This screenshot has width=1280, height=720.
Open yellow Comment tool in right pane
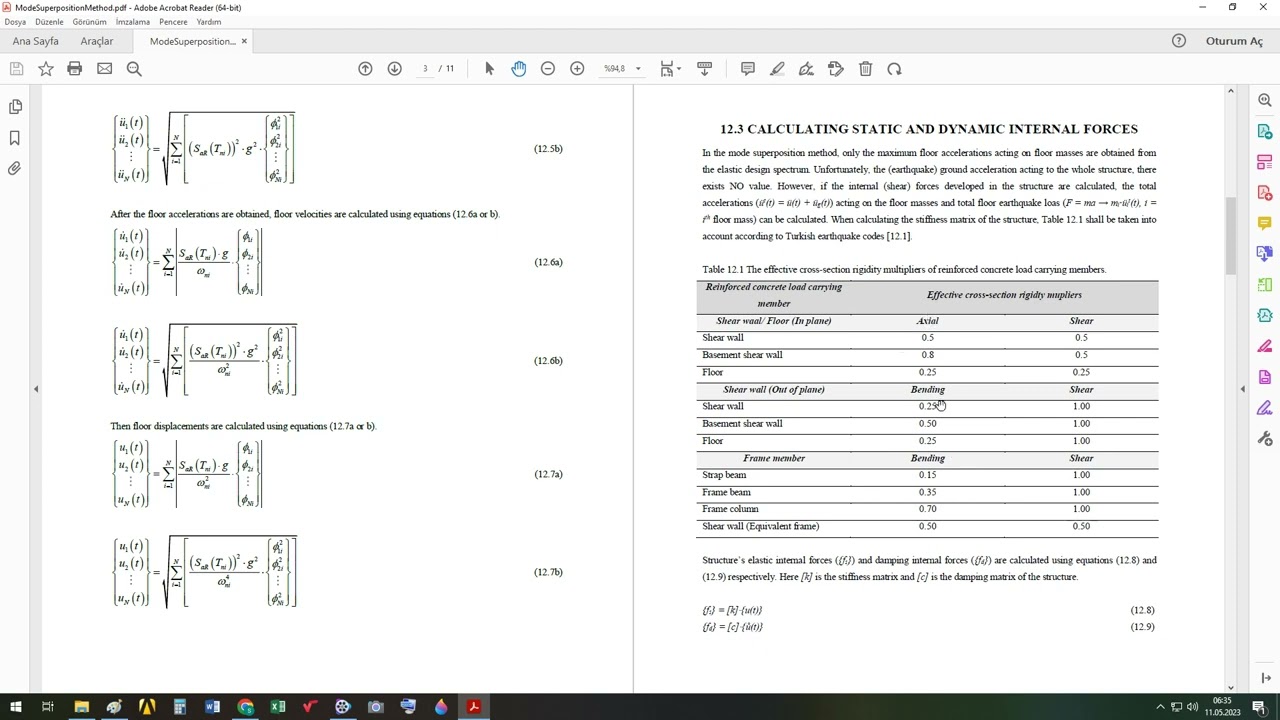(1264, 223)
